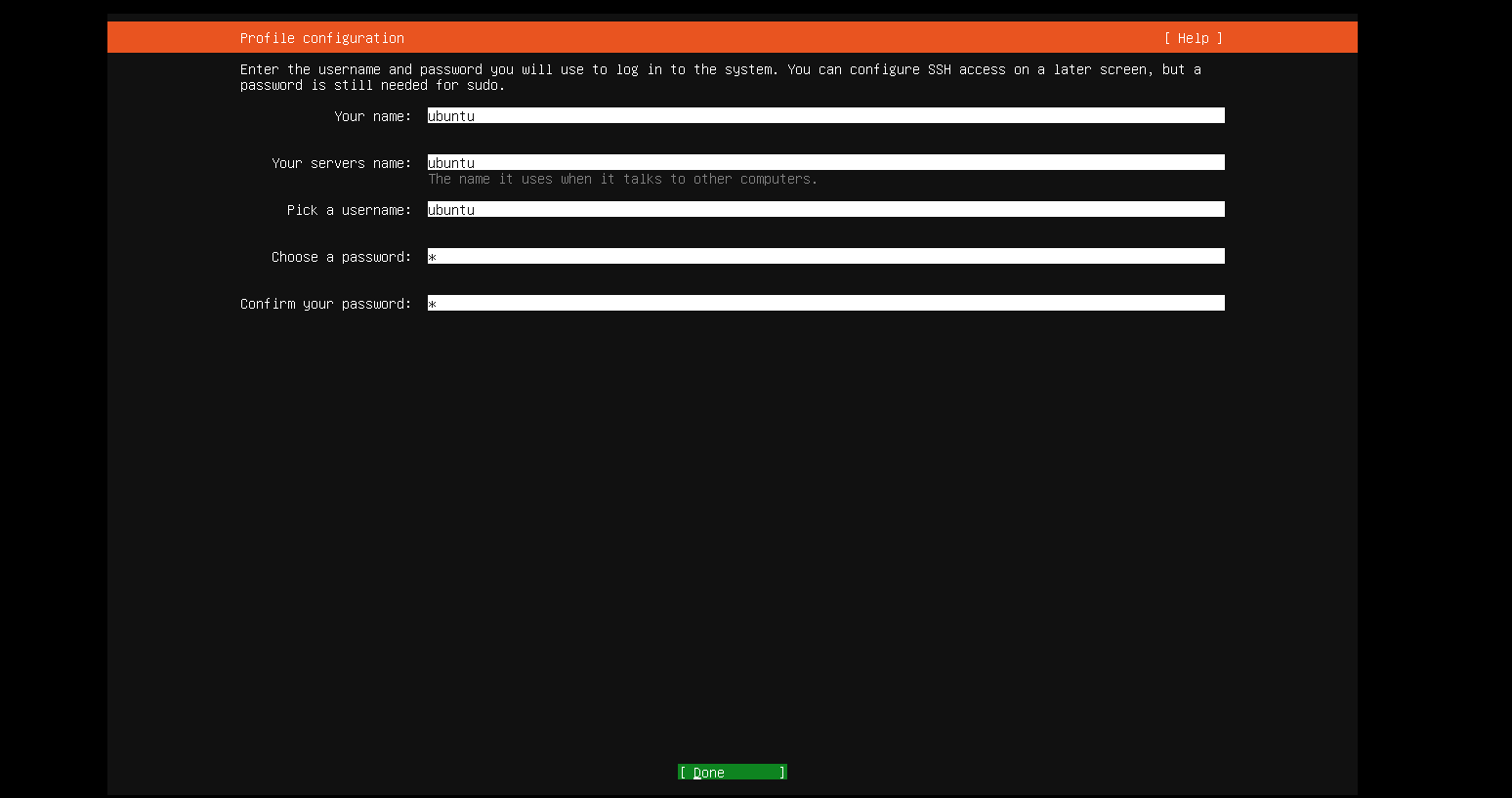
Task: Click the hint text about talking to computers
Action: click(622, 179)
